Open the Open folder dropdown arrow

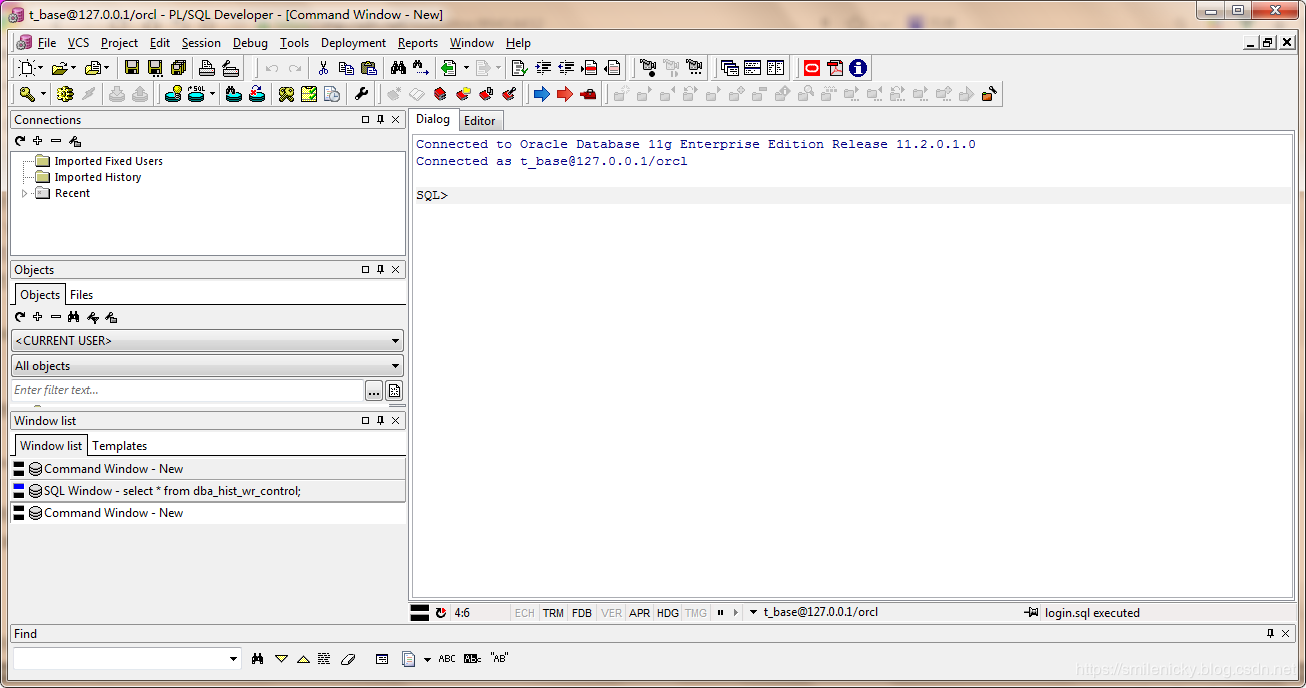pos(73,68)
